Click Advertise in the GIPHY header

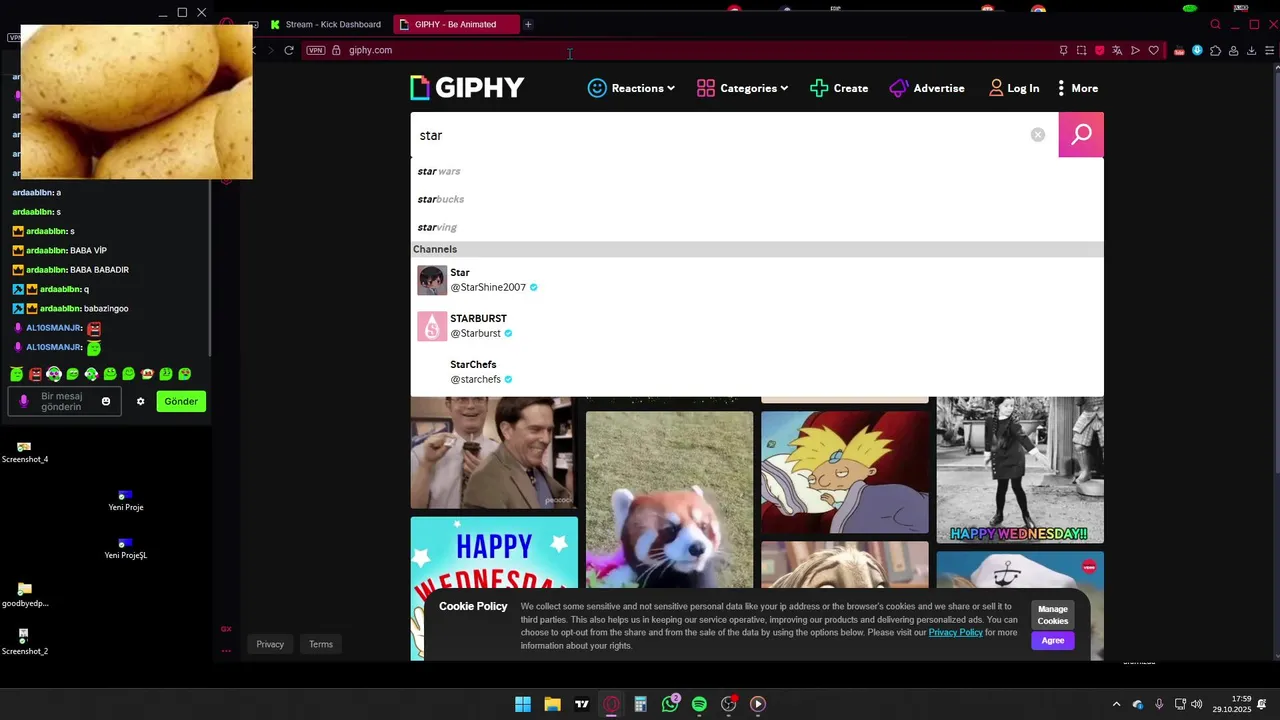(x=927, y=88)
